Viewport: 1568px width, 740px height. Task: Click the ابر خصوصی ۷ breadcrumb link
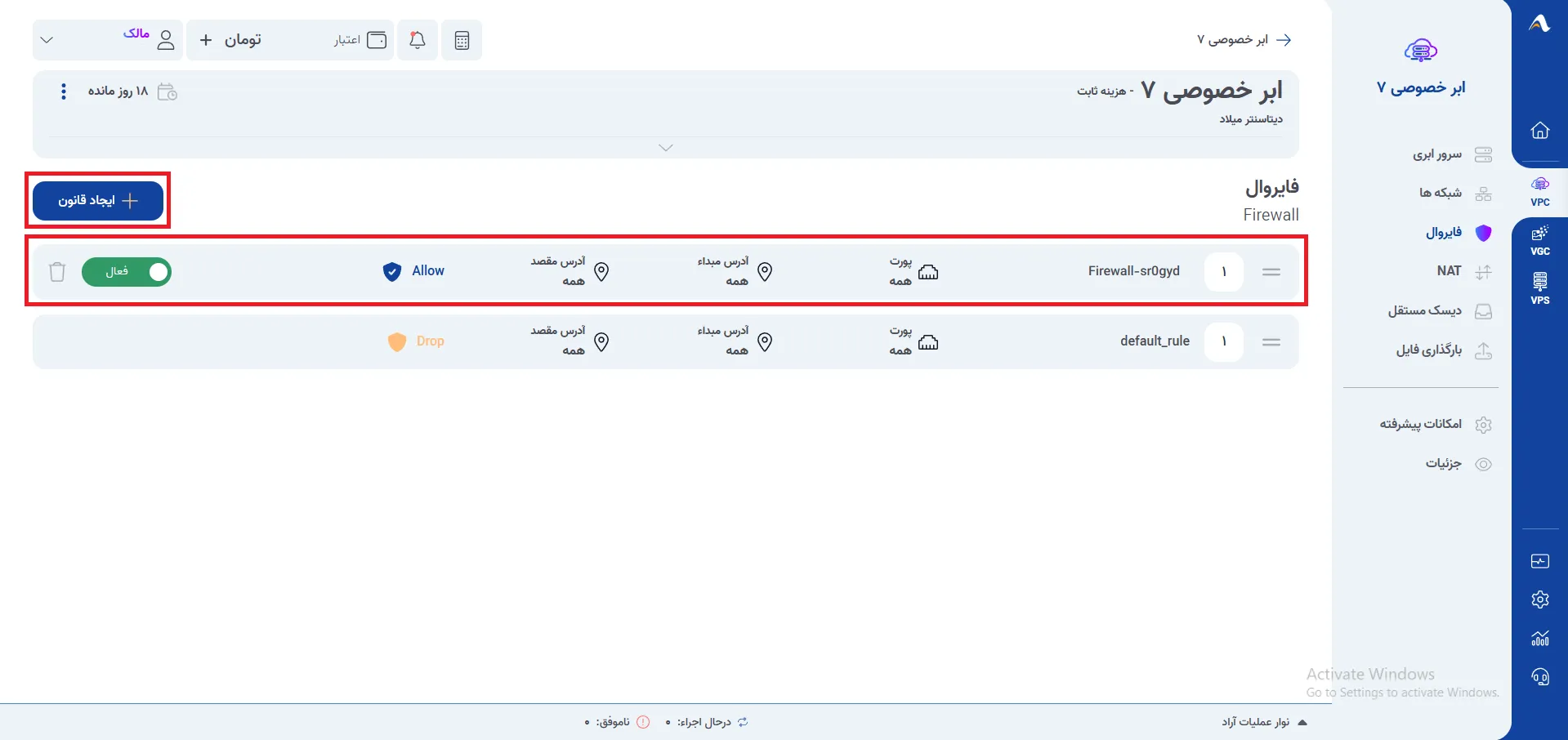coord(1233,40)
